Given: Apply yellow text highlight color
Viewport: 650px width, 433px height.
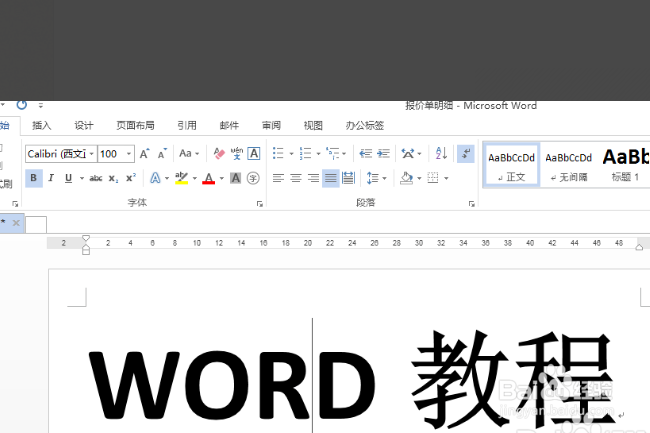Looking at the screenshot, I should [x=181, y=178].
